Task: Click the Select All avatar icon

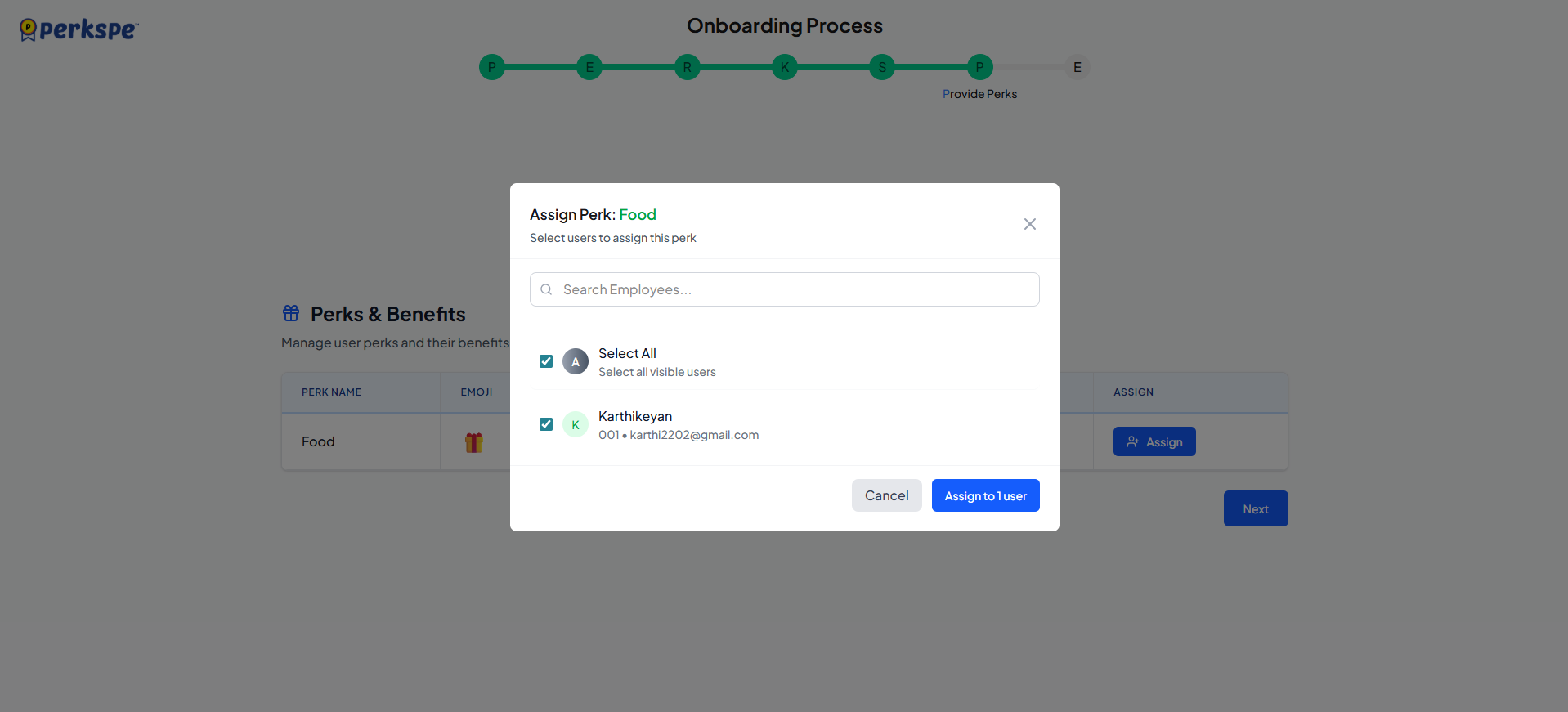Action: point(576,361)
